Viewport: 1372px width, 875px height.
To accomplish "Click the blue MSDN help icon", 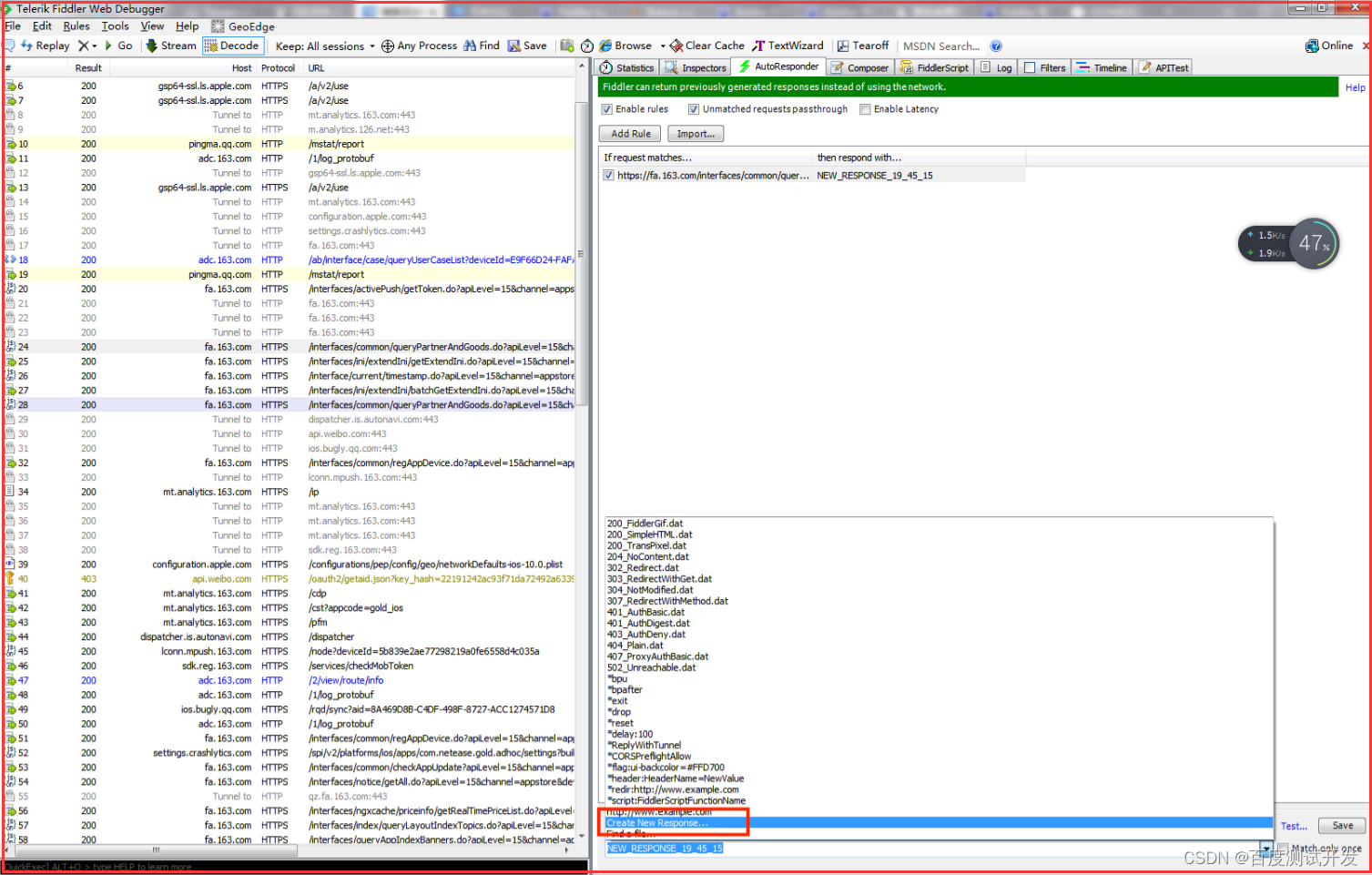I will pos(996,46).
